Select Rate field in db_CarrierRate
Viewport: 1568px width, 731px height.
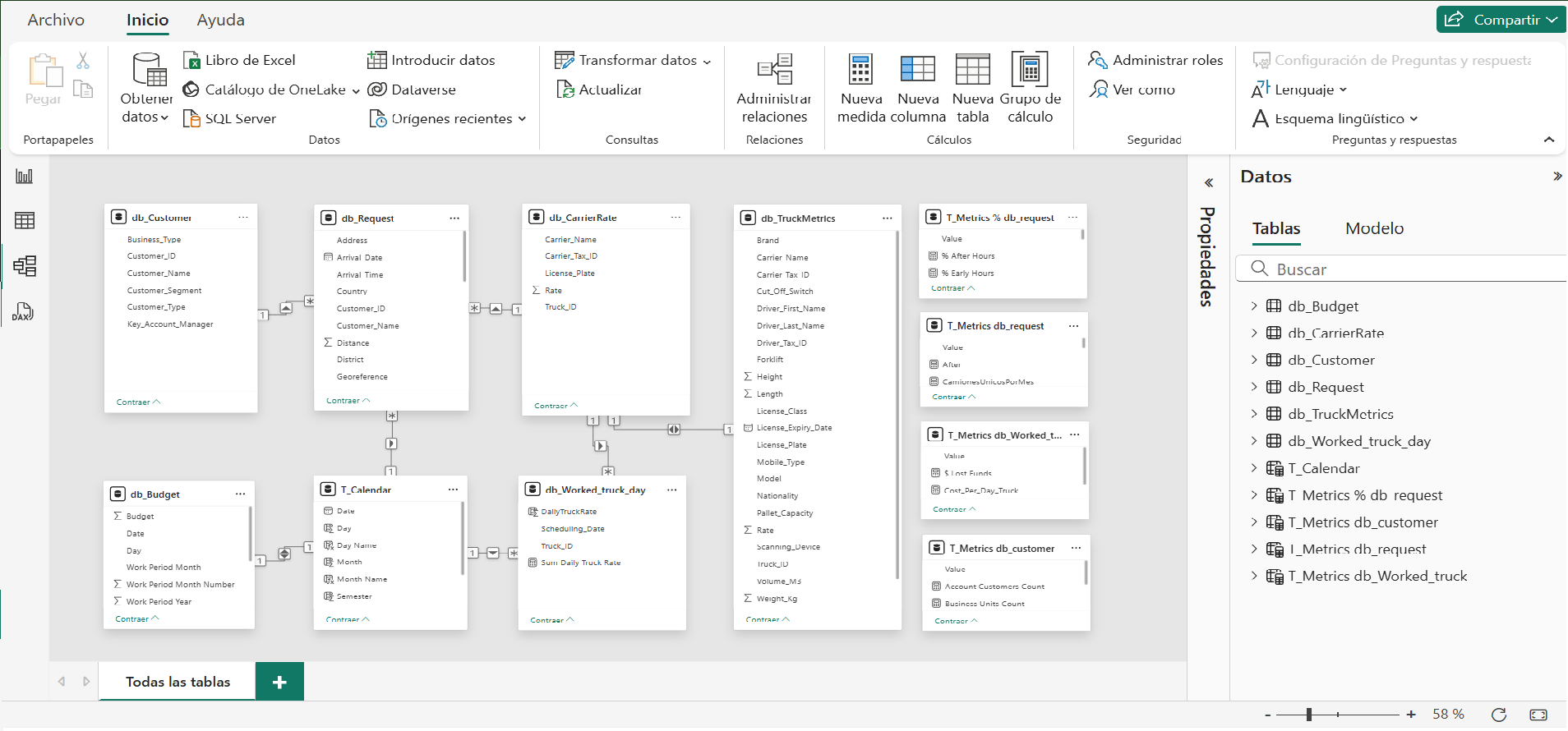[x=554, y=291]
